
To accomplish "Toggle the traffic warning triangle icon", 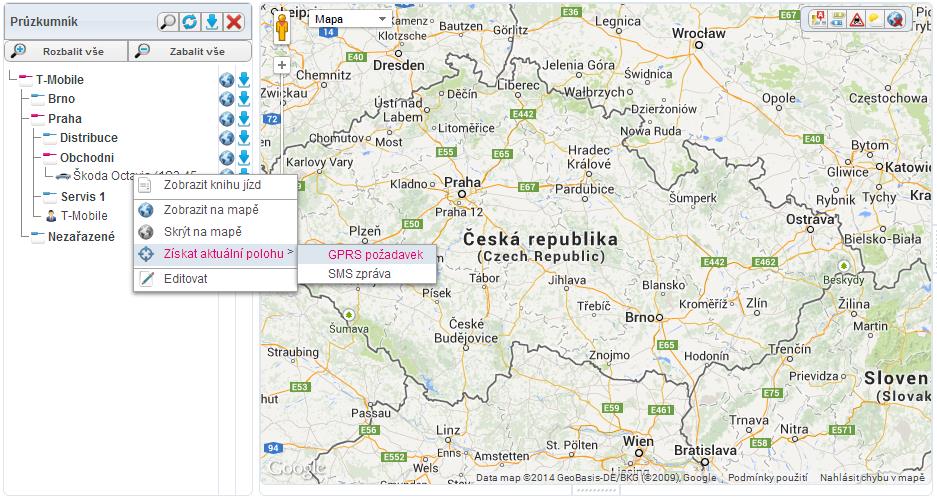I will 856,19.
